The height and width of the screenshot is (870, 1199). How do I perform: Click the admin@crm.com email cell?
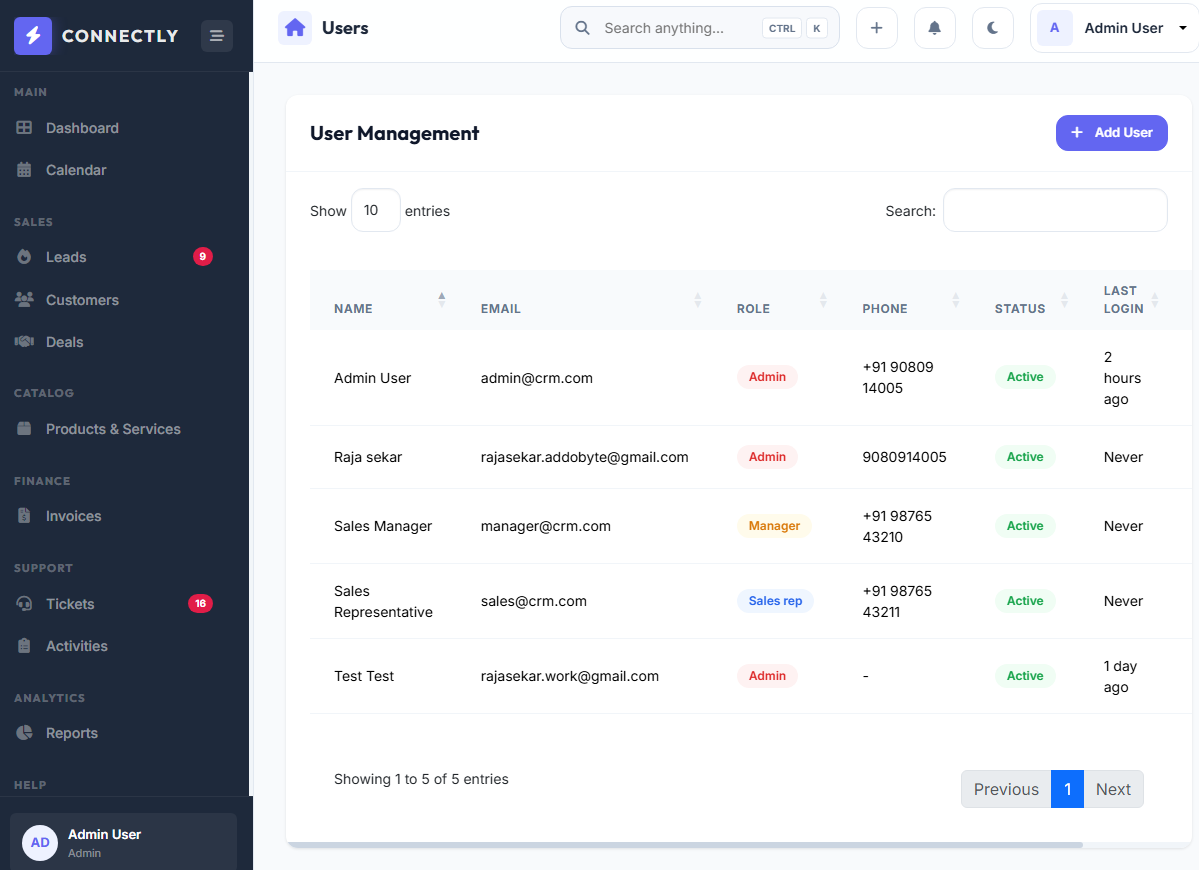(x=537, y=378)
